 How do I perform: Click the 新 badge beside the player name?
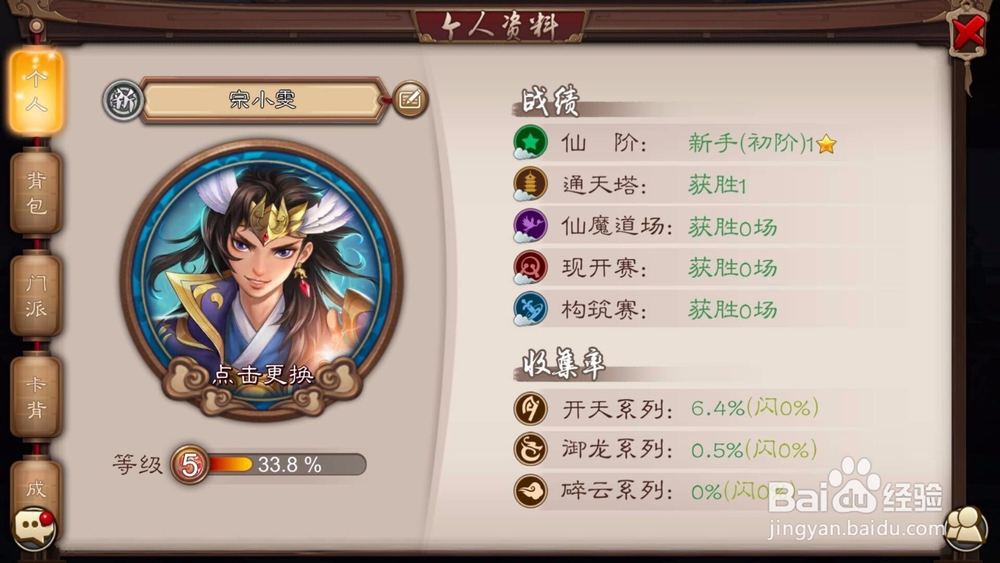tap(122, 100)
